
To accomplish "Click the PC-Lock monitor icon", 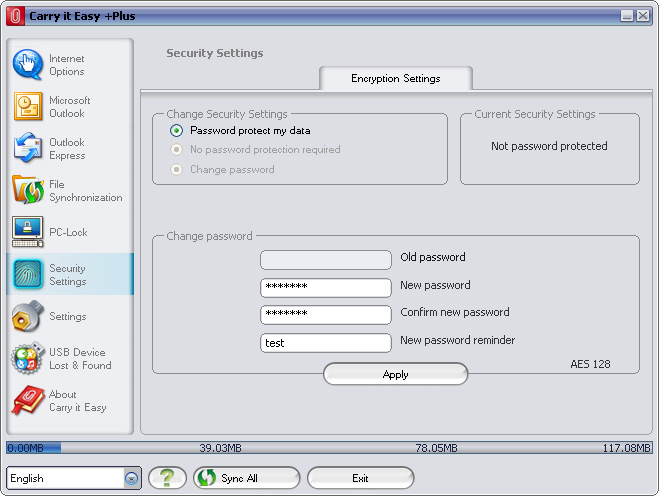I will [28, 232].
